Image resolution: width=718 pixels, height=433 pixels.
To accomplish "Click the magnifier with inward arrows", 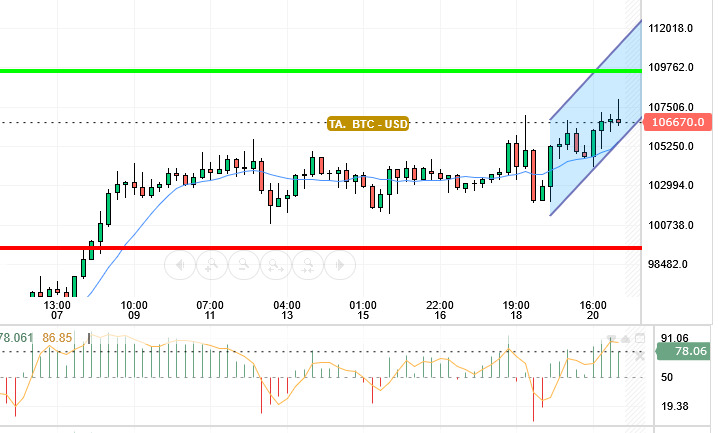I will point(308,265).
